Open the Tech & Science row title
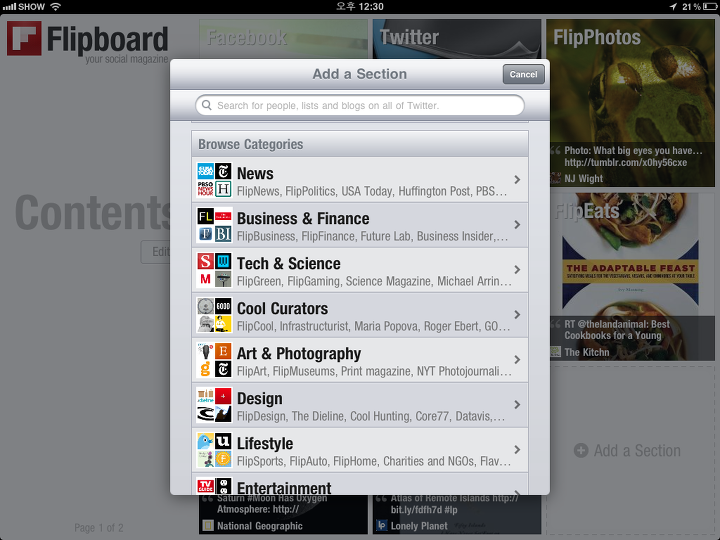The width and height of the screenshot is (720, 540). [289, 264]
